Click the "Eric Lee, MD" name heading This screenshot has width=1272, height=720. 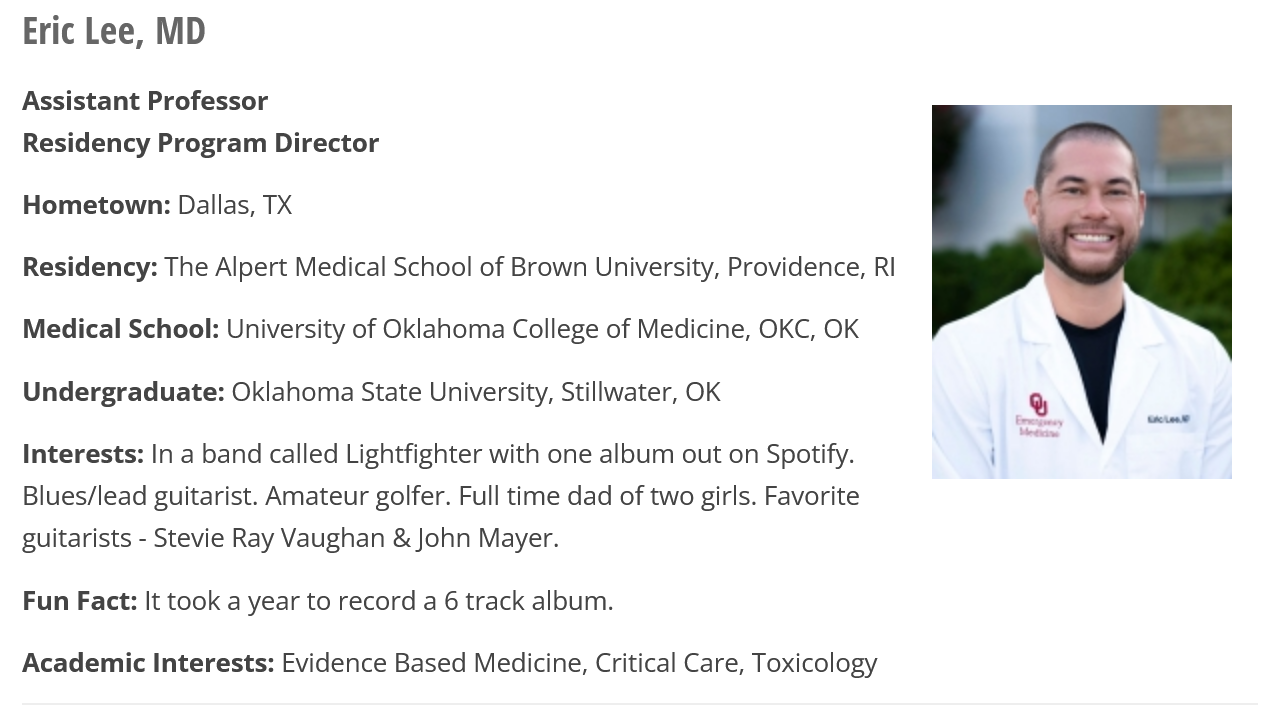tap(114, 31)
